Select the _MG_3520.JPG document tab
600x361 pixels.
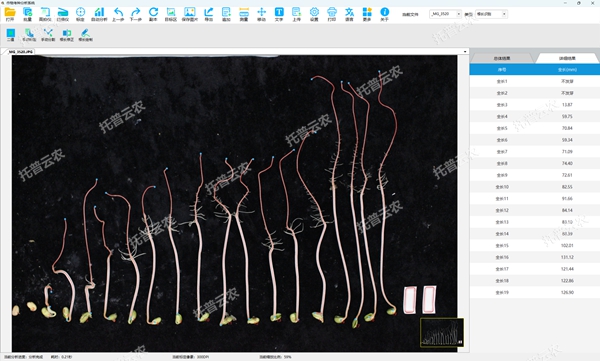point(21,51)
